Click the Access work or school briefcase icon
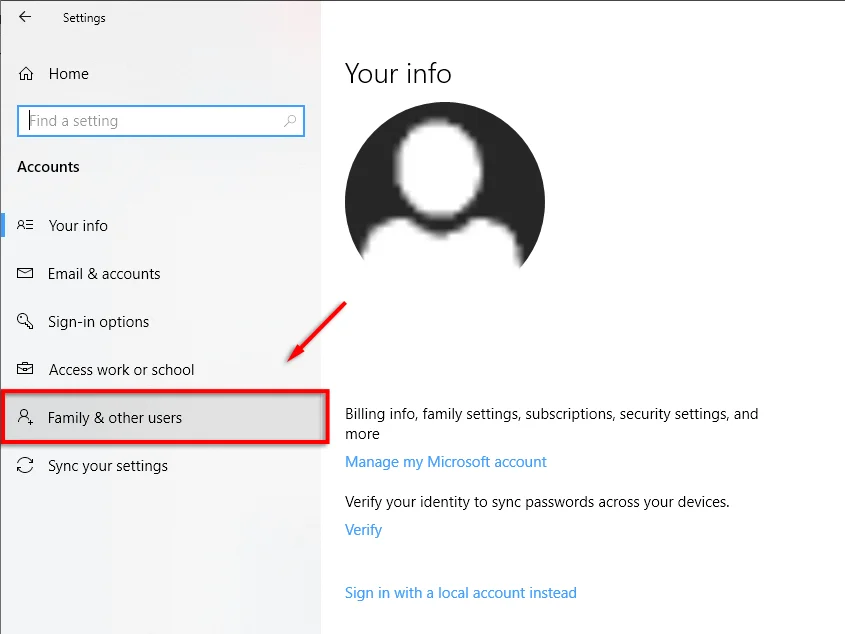The width and height of the screenshot is (845, 634). 25,369
